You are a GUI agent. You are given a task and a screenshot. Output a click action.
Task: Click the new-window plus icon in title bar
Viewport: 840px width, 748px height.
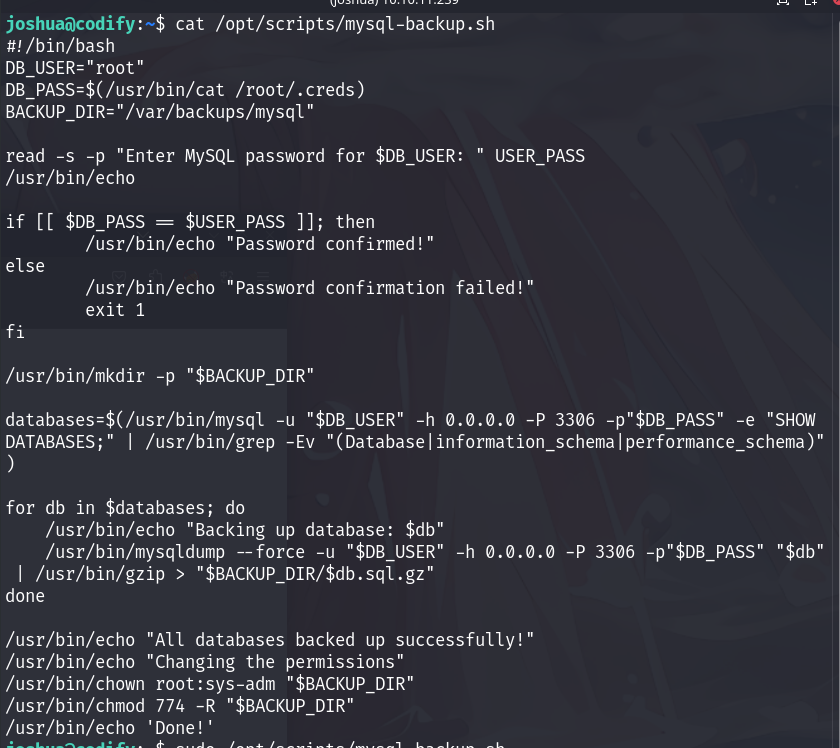pos(811,2)
